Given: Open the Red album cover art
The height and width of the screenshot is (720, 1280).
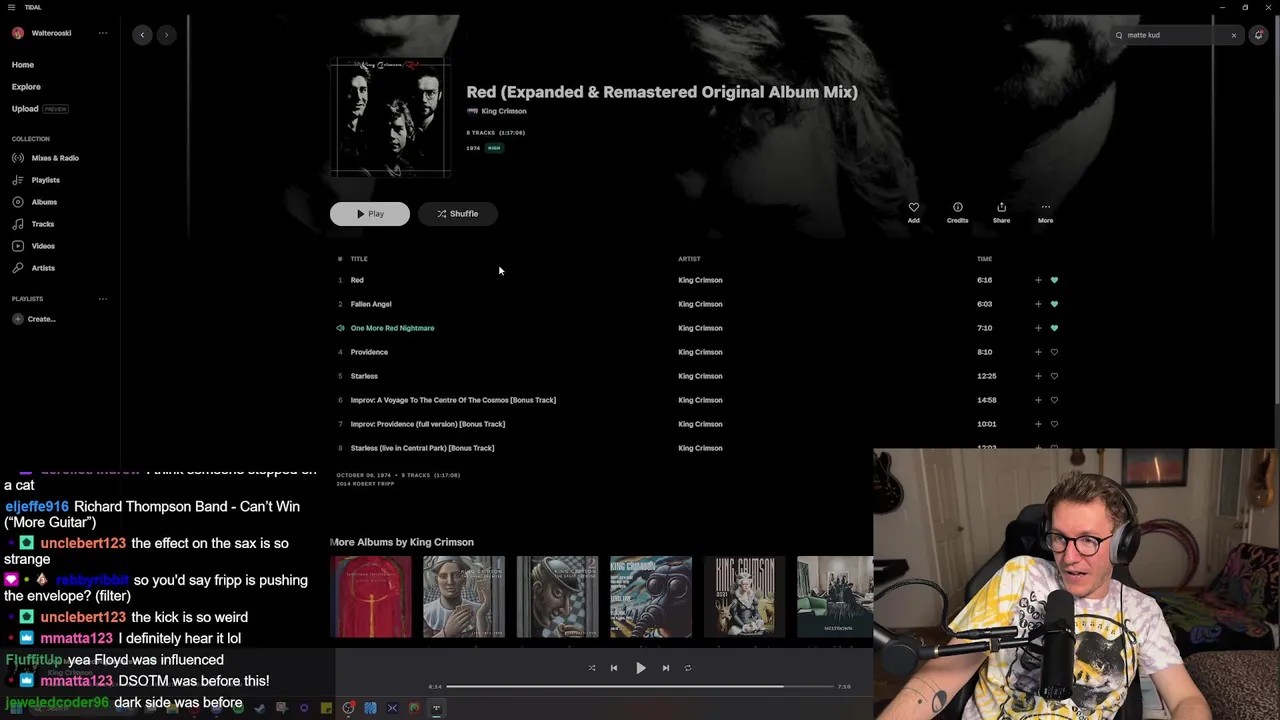Looking at the screenshot, I should (x=390, y=117).
